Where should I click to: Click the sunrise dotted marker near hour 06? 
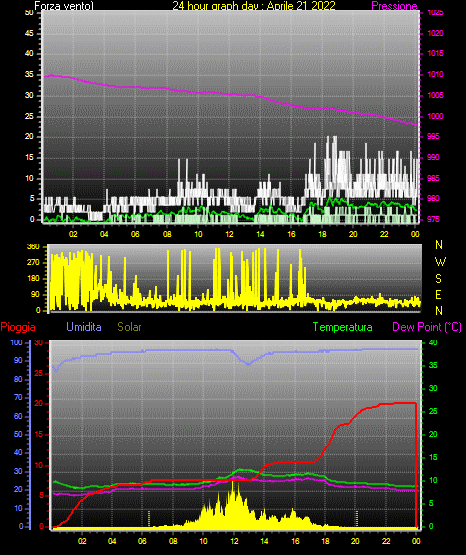point(149,518)
